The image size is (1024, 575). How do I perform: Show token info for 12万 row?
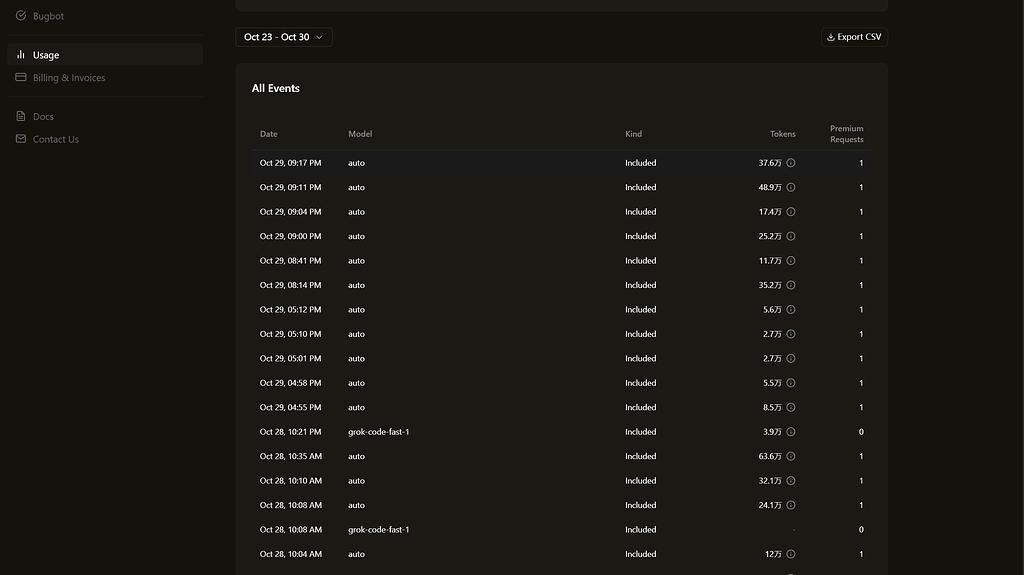click(790, 554)
